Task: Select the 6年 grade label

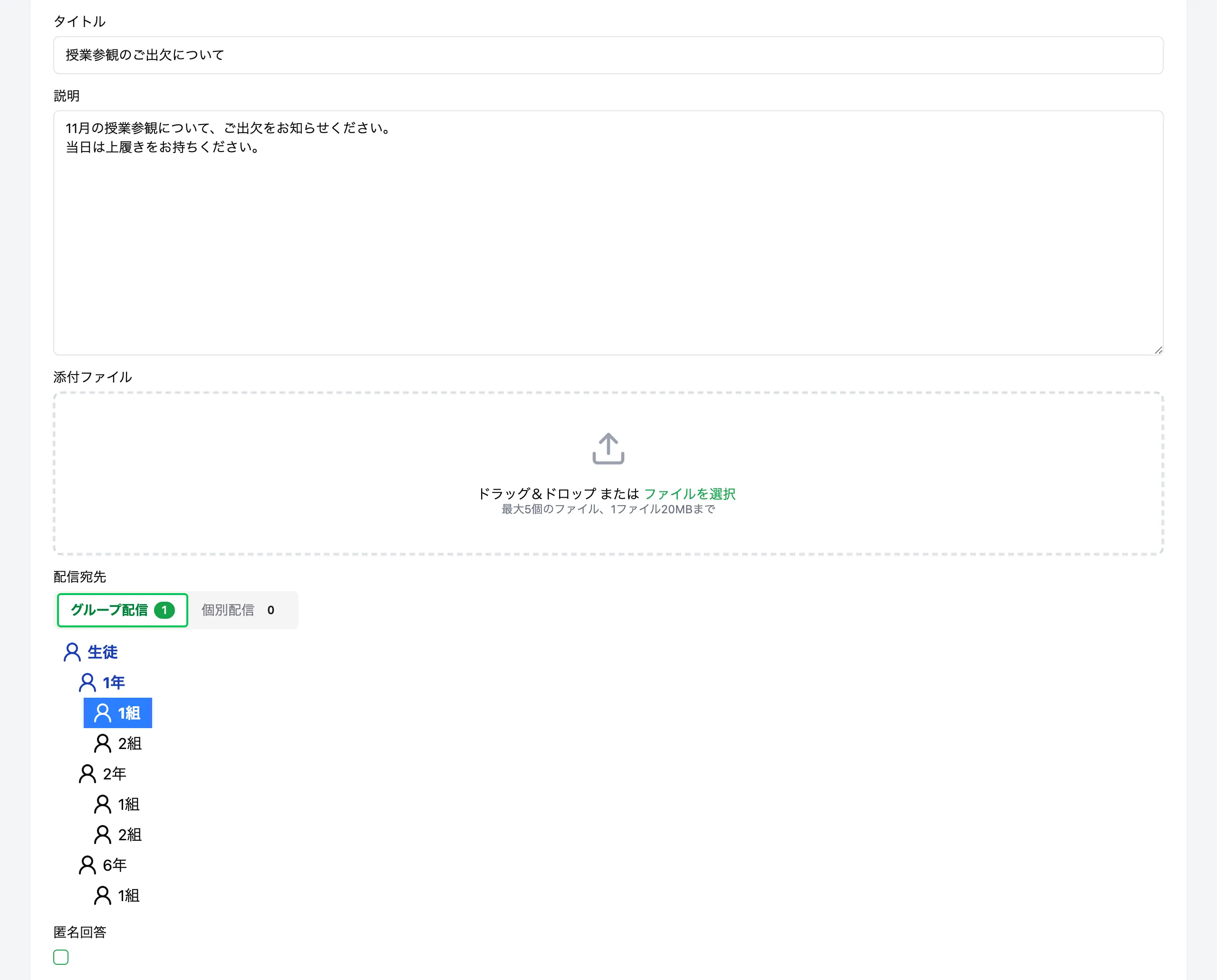Action: (115, 866)
